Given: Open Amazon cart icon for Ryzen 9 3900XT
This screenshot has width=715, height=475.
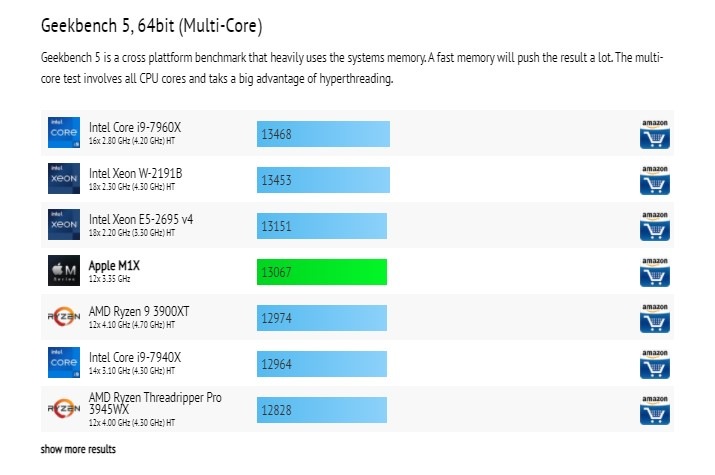Looking at the screenshot, I should (x=654, y=317).
